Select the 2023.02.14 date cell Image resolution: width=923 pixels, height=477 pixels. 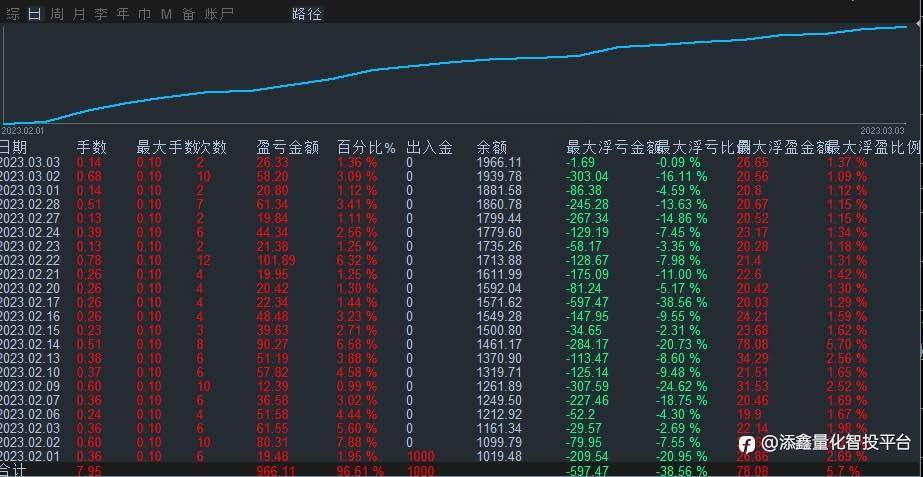pyautogui.click(x=29, y=344)
